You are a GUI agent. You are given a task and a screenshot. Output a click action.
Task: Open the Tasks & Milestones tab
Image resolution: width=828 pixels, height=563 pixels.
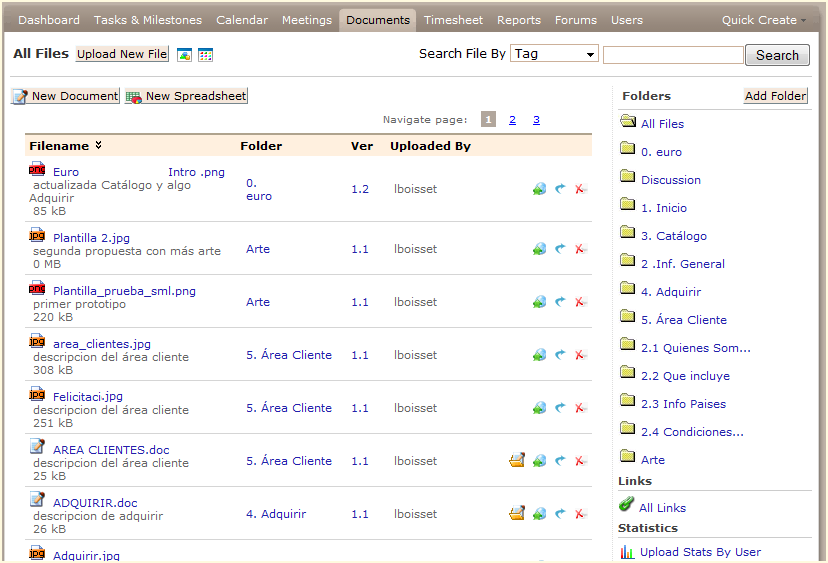point(148,20)
